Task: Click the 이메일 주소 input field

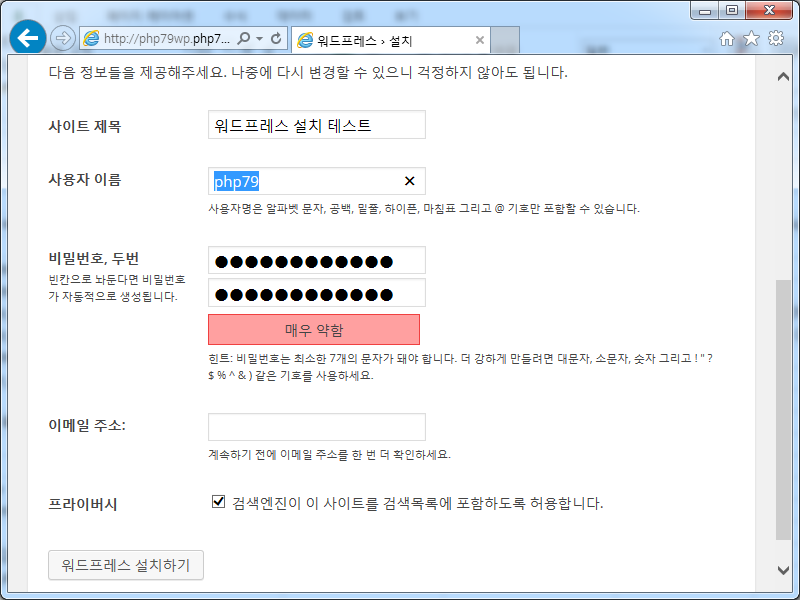Action: (x=317, y=427)
